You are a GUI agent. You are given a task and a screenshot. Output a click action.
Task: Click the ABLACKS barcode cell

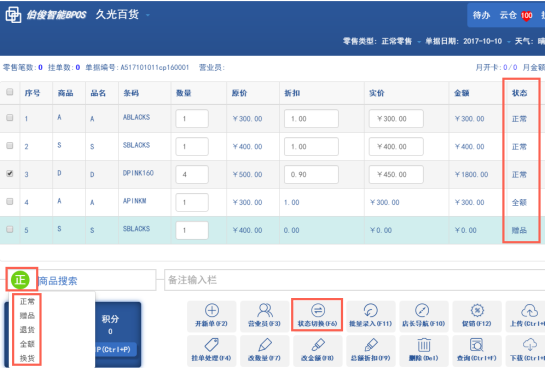point(136,117)
